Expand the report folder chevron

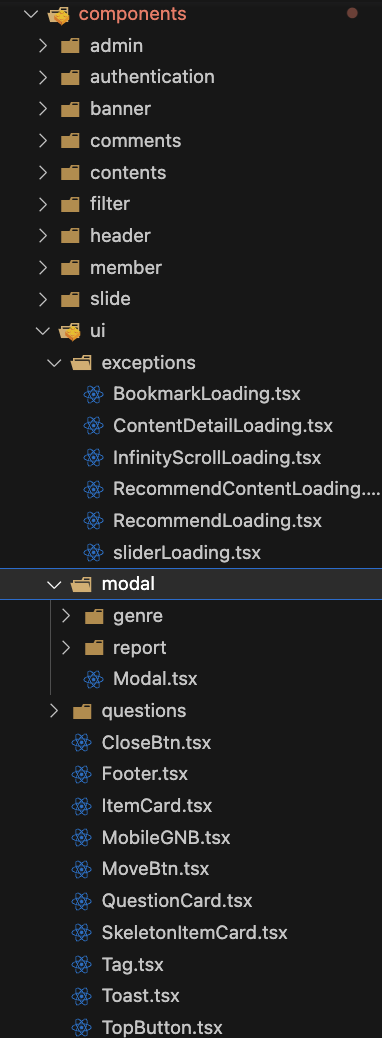coord(66,647)
